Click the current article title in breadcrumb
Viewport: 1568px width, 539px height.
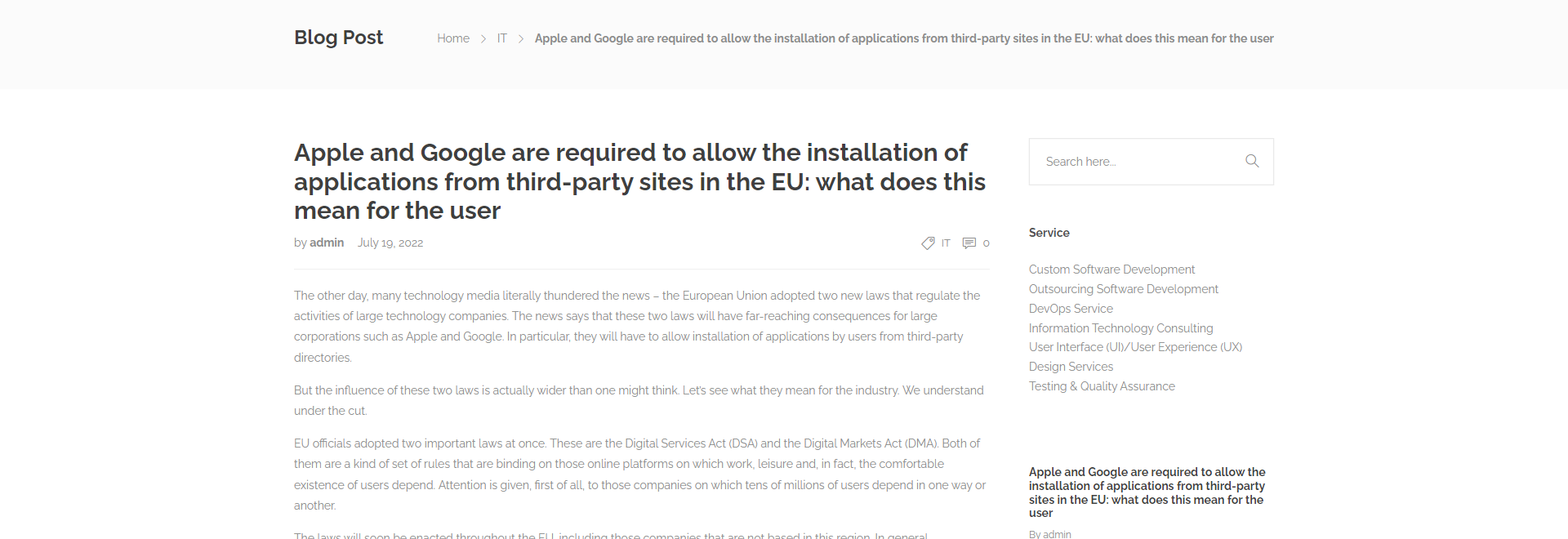coord(904,38)
